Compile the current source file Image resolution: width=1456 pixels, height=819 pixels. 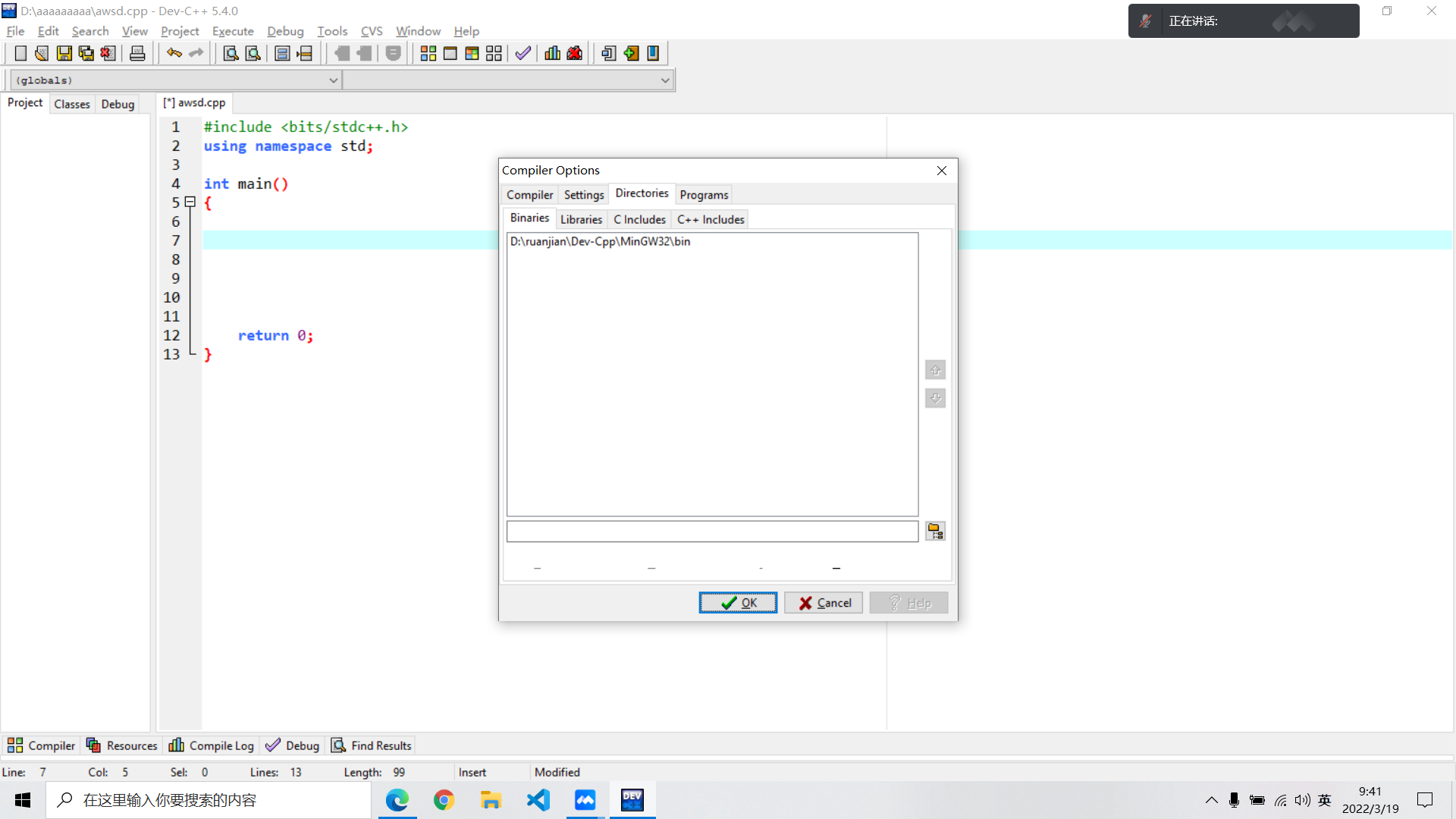(428, 53)
